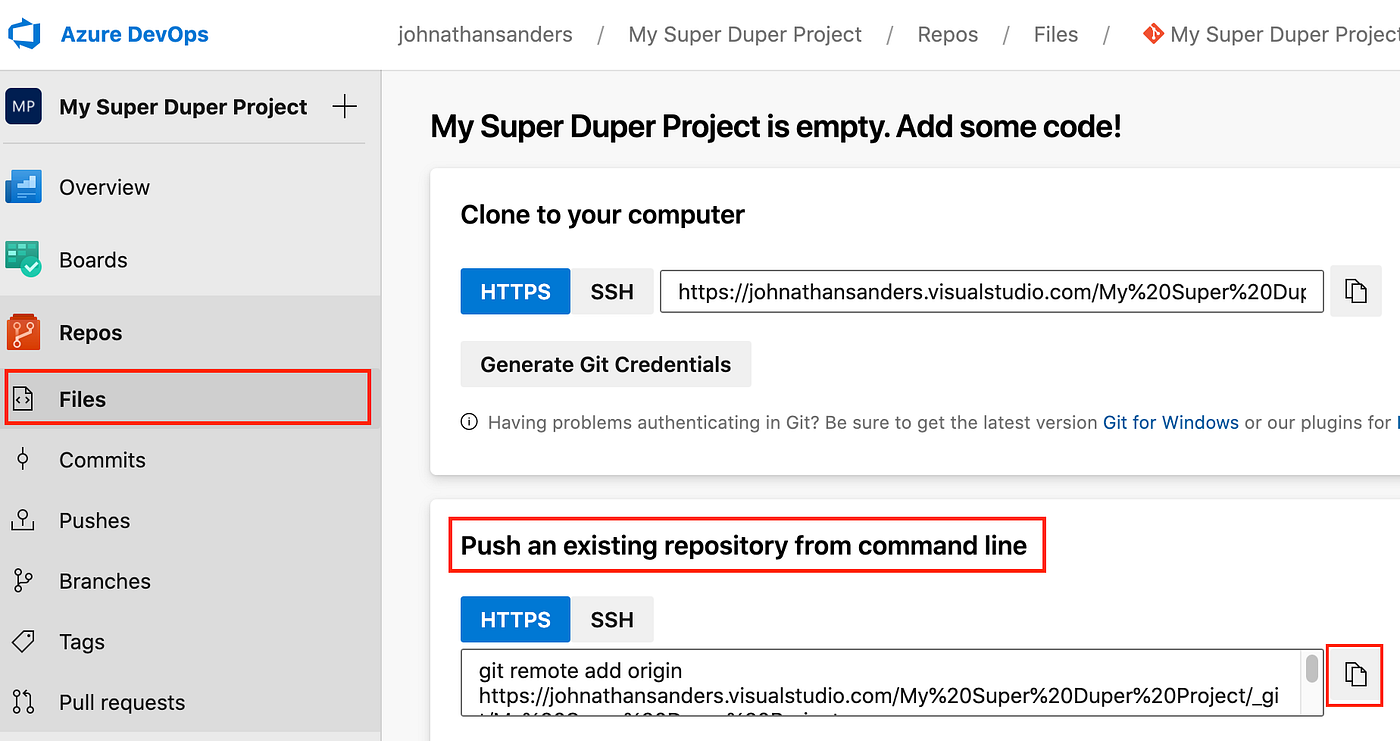Open Files under Repos
Image resolution: width=1400 pixels, height=741 pixels.
click(x=188, y=398)
